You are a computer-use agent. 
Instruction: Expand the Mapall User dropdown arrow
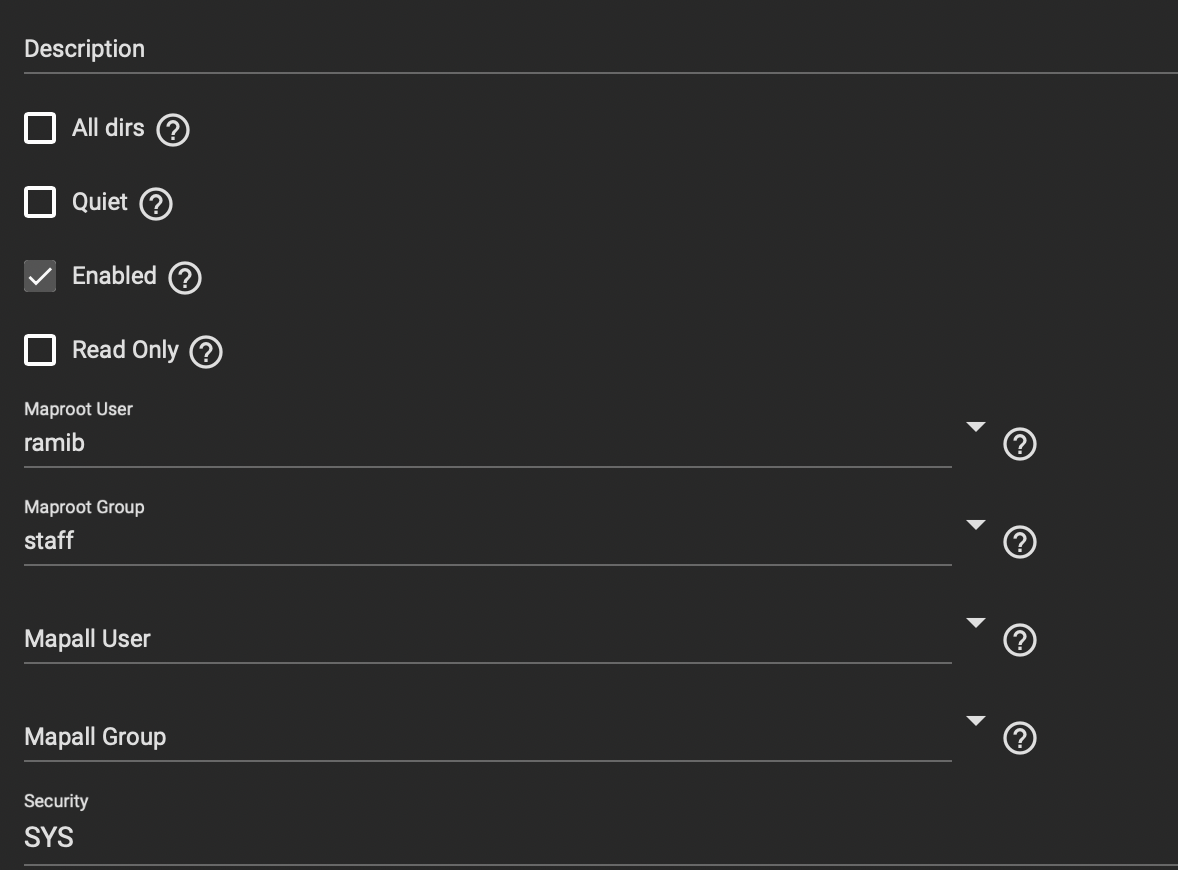(975, 622)
